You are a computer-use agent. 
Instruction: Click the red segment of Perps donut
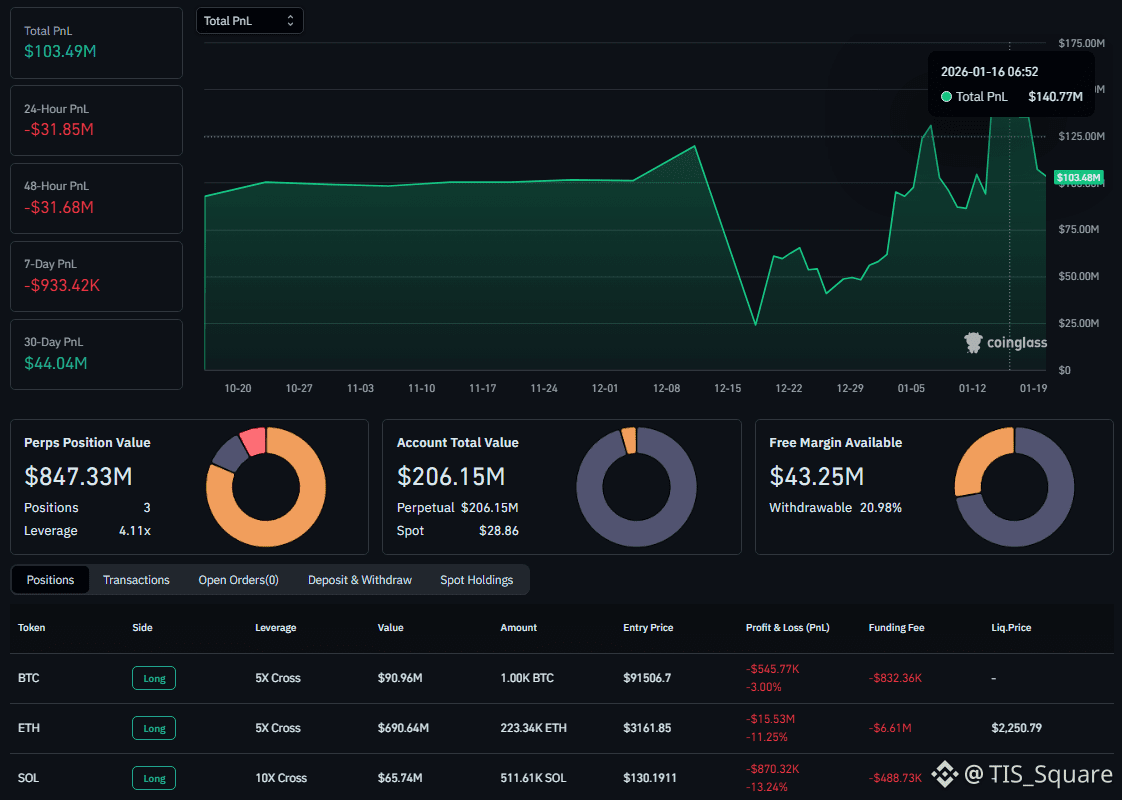click(x=253, y=440)
